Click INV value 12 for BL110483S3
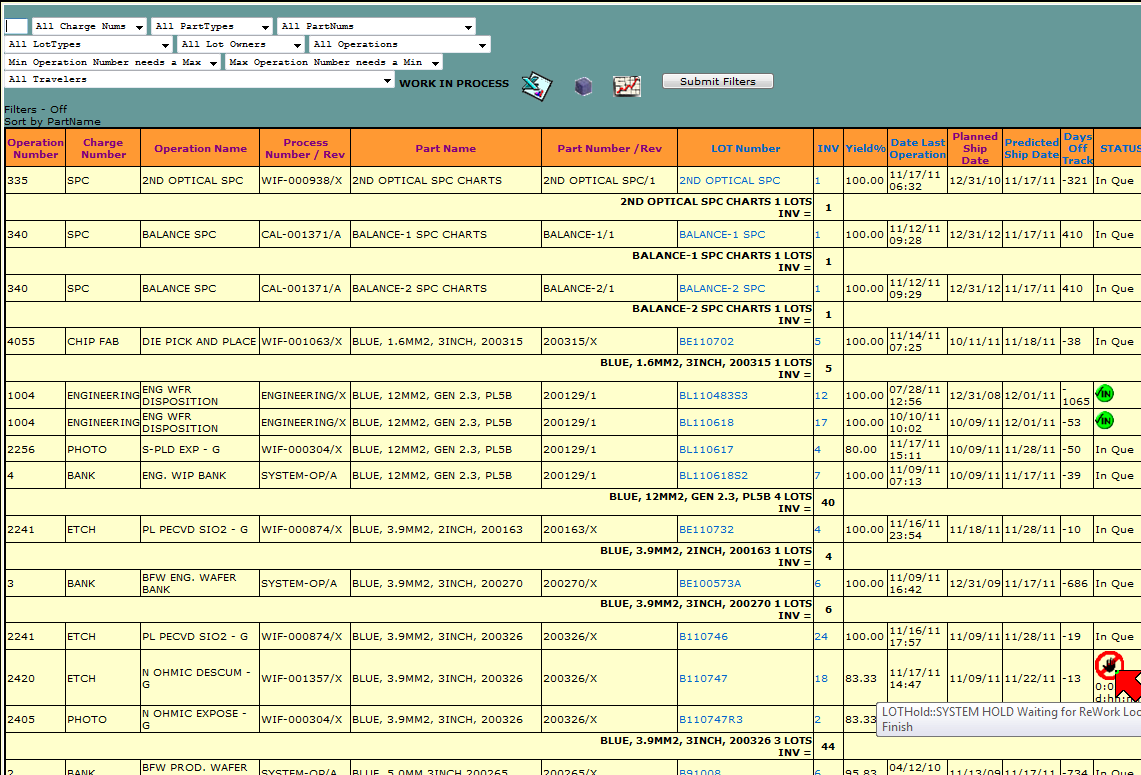The width and height of the screenshot is (1141, 775). tap(821, 396)
